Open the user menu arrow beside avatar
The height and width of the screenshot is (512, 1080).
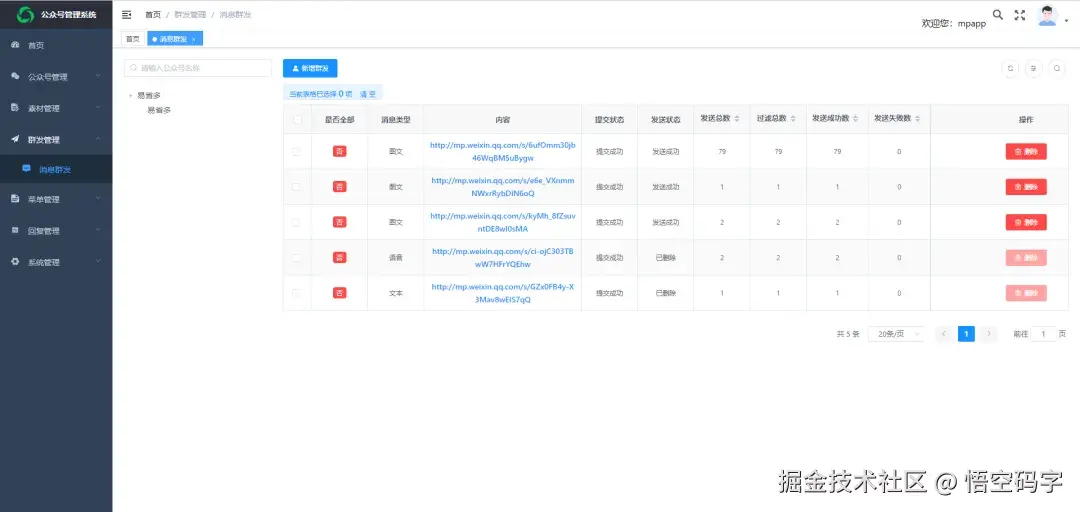pyautogui.click(x=1067, y=21)
